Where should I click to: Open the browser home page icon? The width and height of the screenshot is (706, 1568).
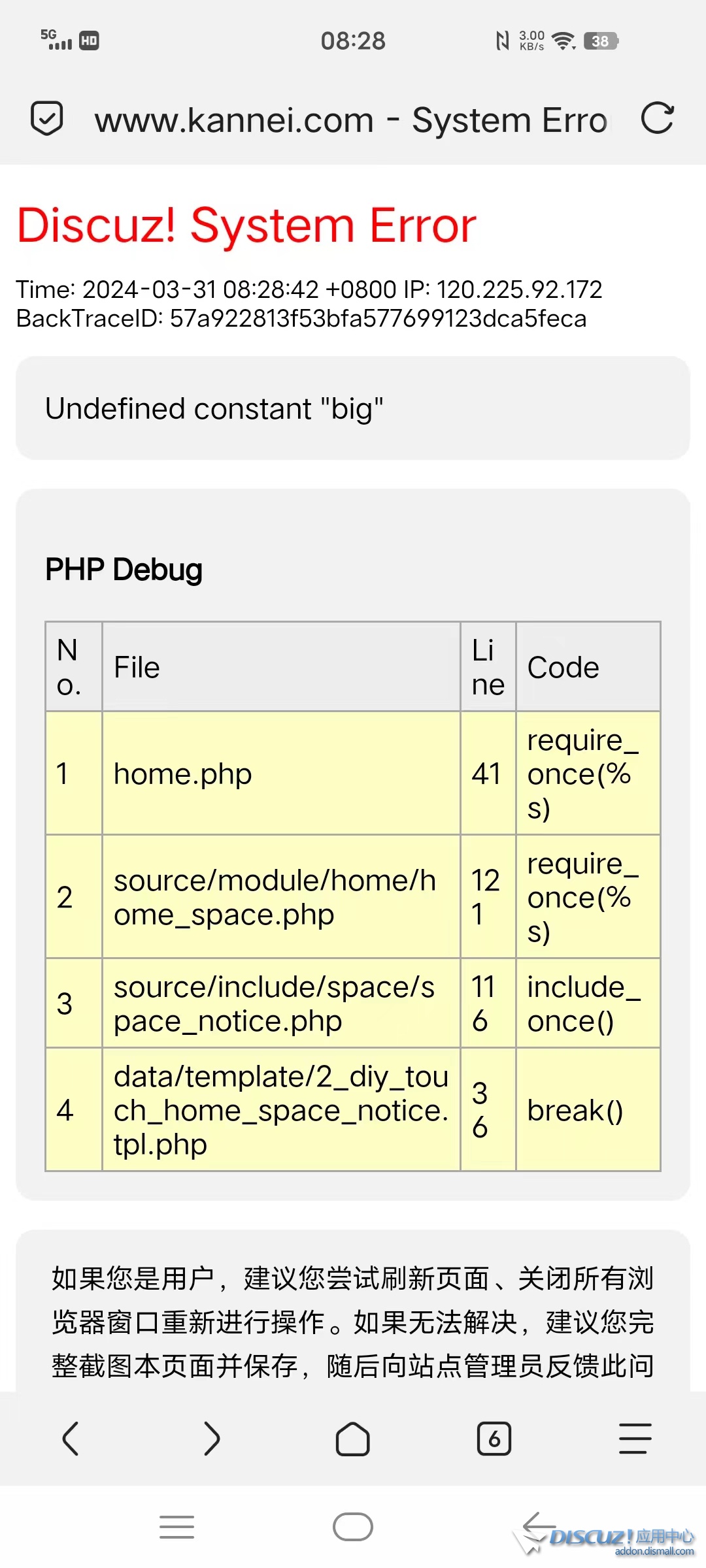pos(353,1439)
